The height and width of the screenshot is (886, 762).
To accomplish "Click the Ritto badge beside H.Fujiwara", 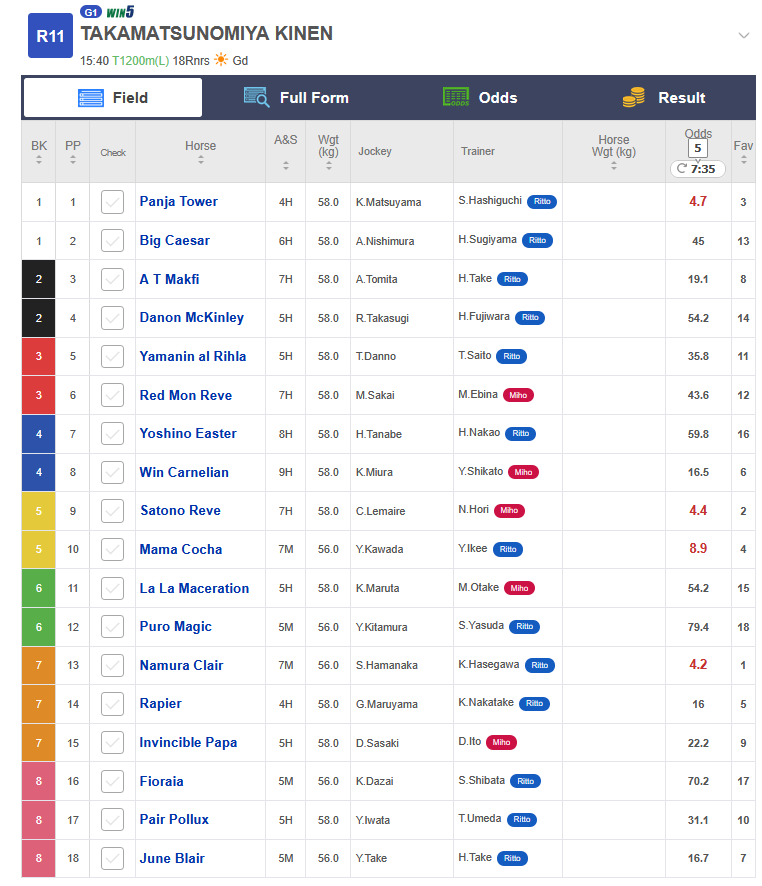I will (530, 318).
